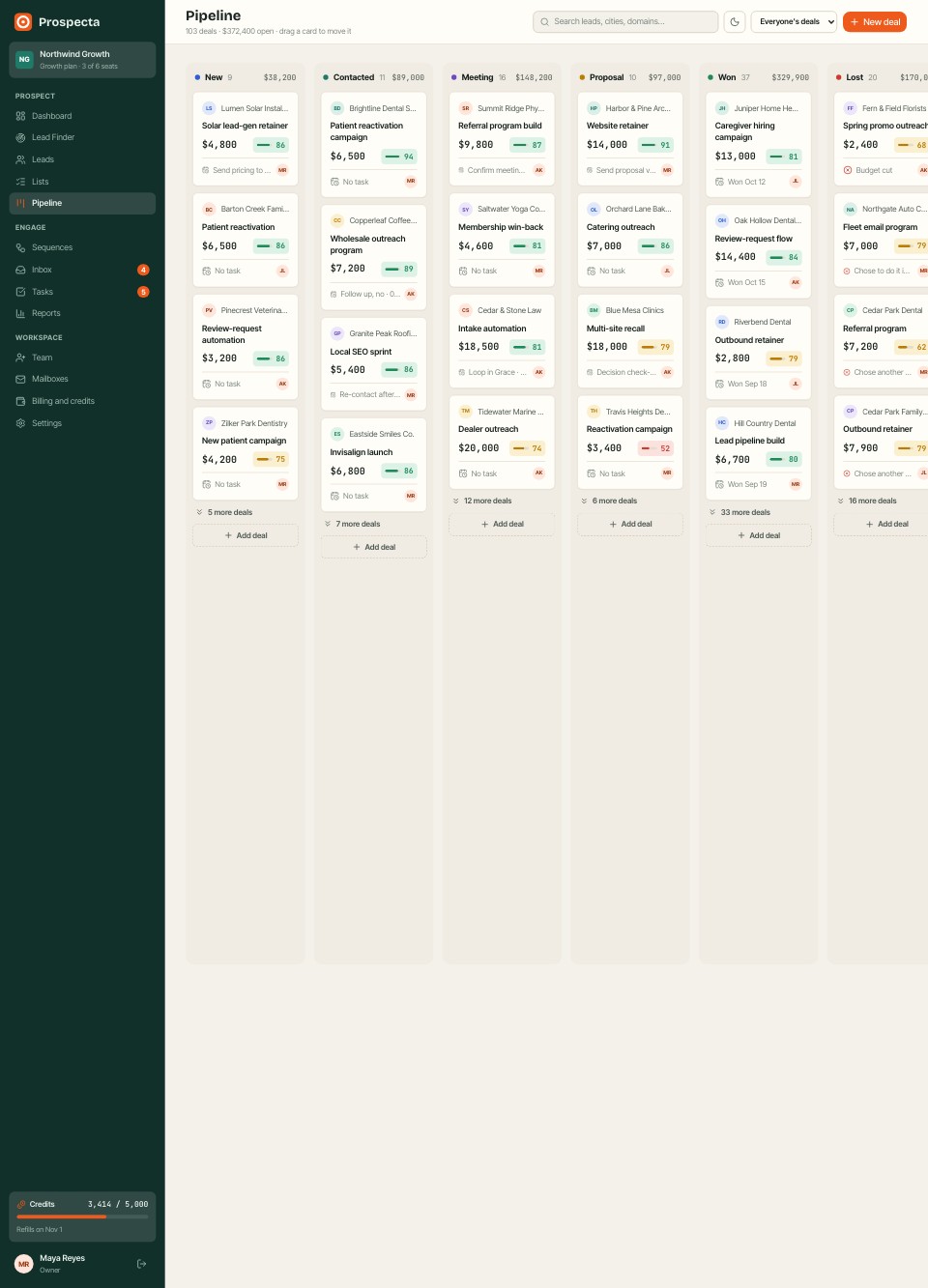Click the Settings gear icon
The width and height of the screenshot is (928, 1288).
click(x=20, y=423)
